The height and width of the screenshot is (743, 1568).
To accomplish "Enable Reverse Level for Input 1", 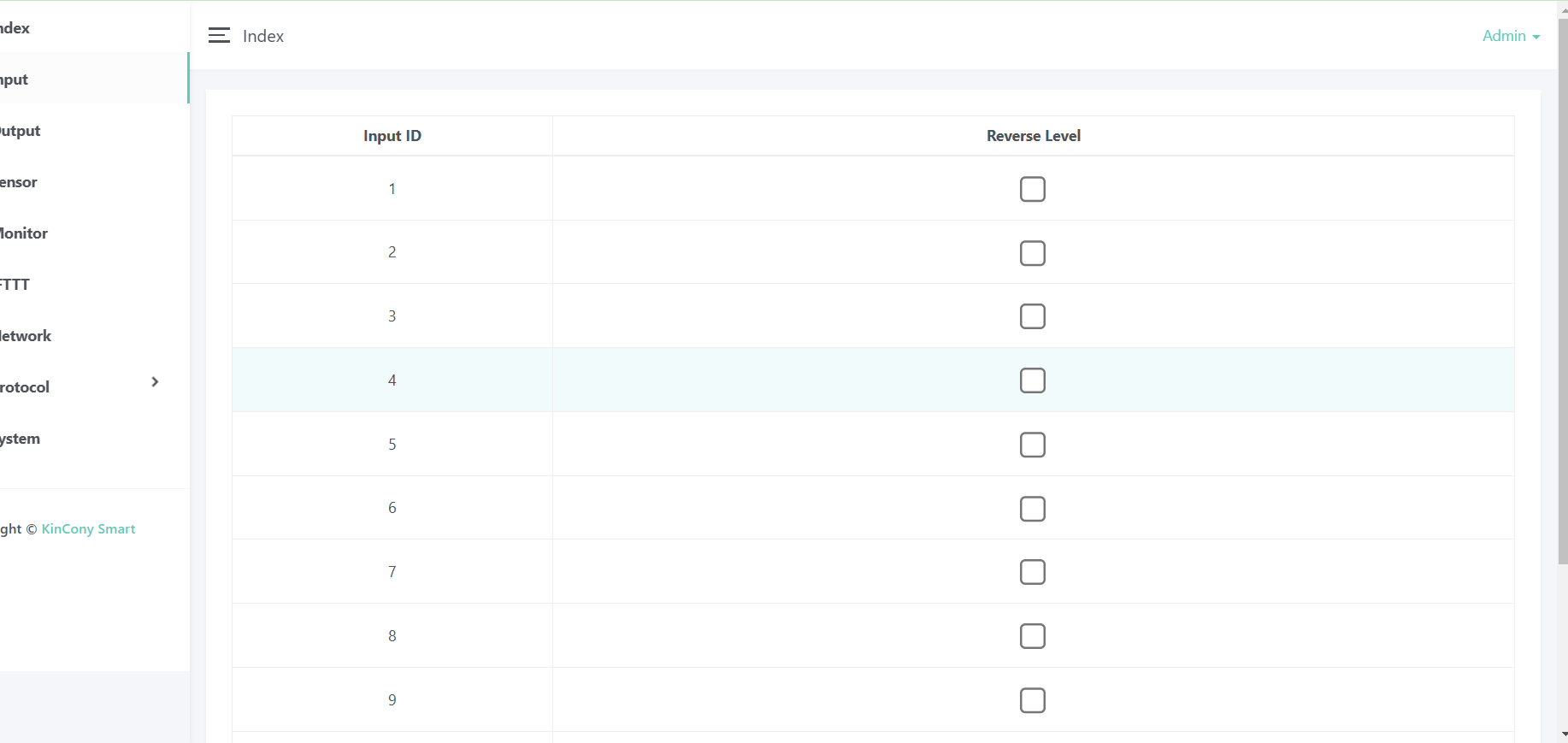I will 1032,189.
